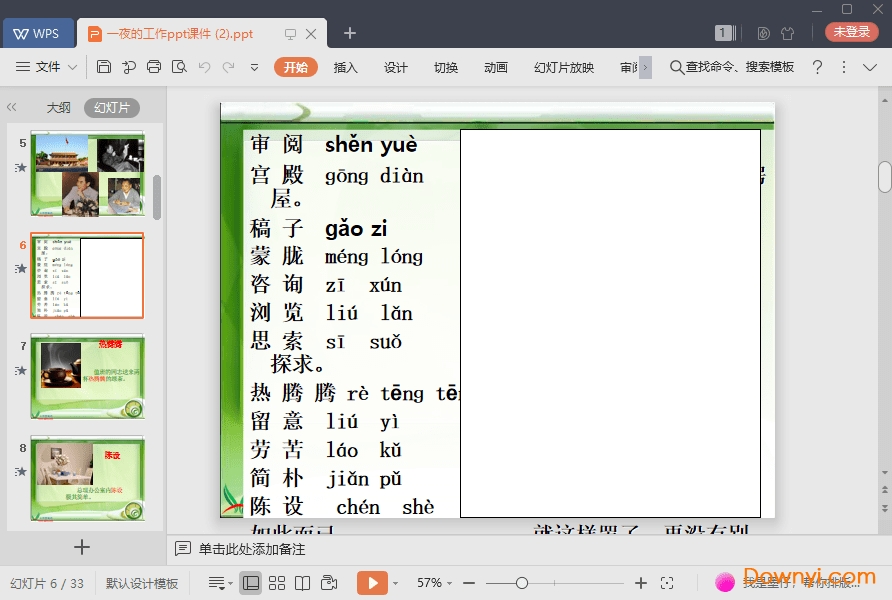Open reading view book icon
The height and width of the screenshot is (600, 892).
coord(302,583)
